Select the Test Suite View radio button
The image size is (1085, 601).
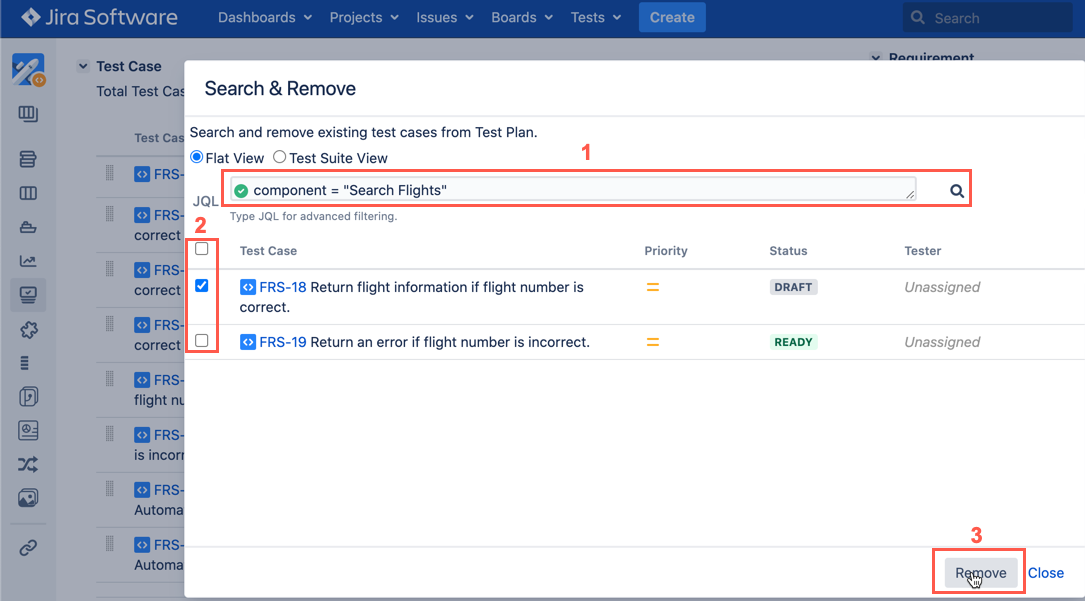[280, 157]
